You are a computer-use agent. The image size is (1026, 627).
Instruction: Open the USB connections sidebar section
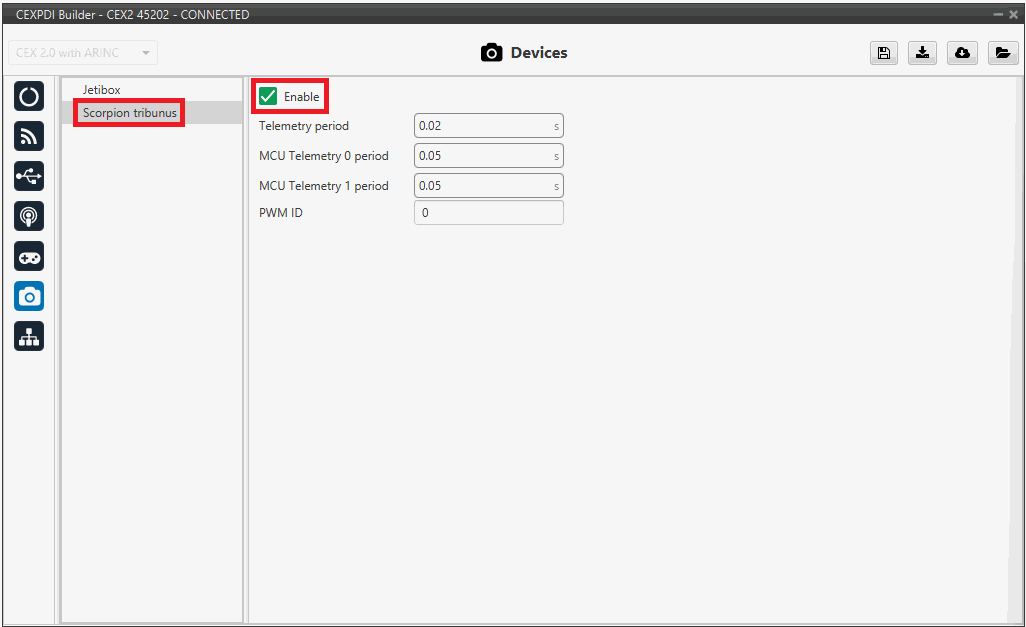[29, 177]
